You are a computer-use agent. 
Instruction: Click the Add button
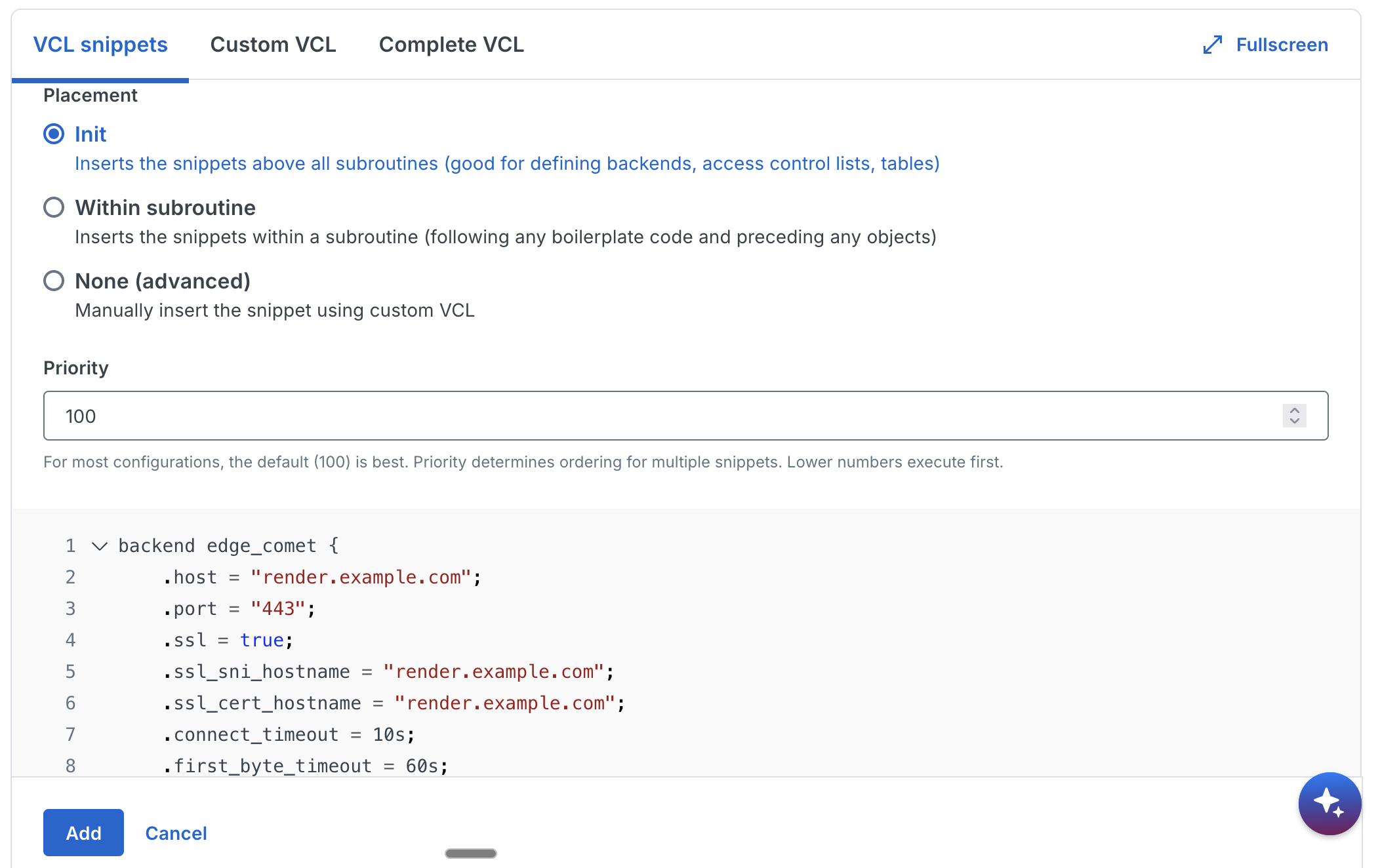click(x=83, y=833)
